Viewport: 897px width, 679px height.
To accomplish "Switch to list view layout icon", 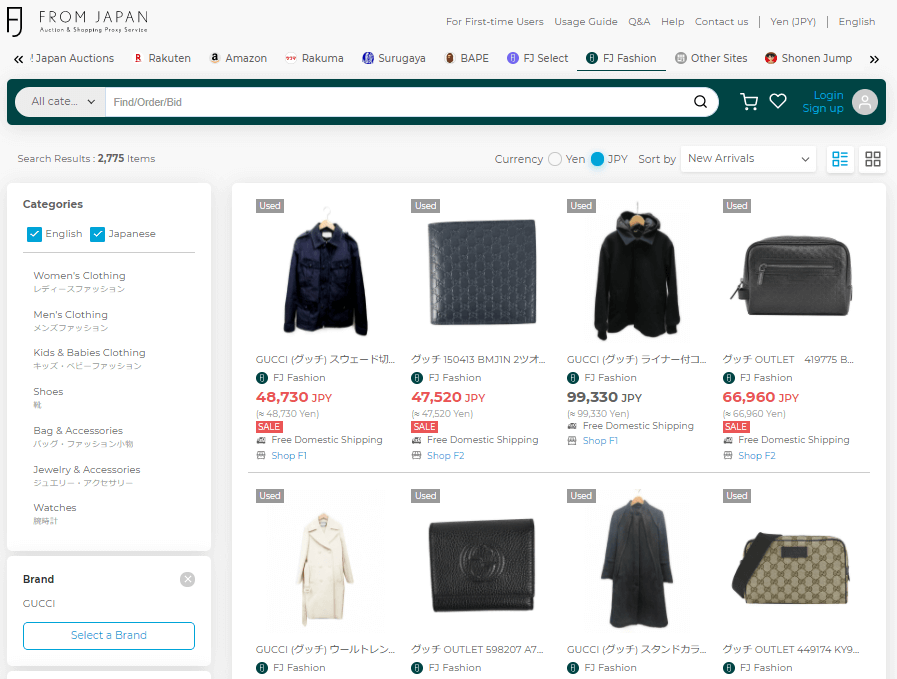I will coord(840,159).
